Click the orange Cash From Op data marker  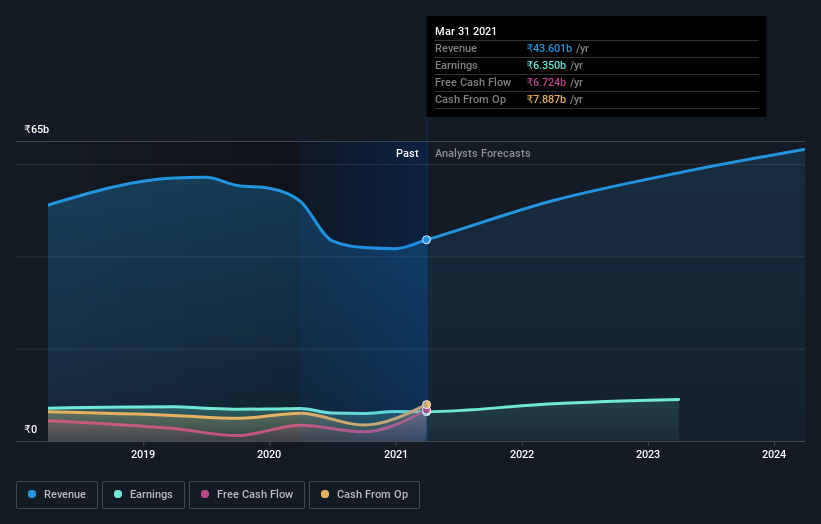(x=426, y=405)
